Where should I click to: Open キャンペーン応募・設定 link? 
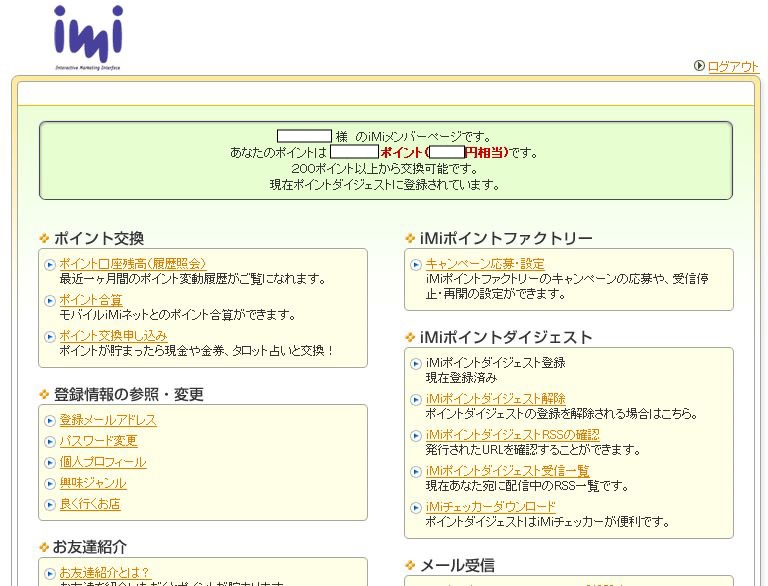[485, 264]
